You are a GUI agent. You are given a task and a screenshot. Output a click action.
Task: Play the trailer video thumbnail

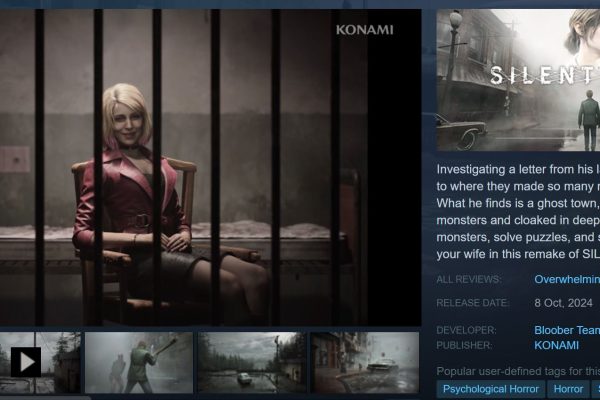coord(40,362)
